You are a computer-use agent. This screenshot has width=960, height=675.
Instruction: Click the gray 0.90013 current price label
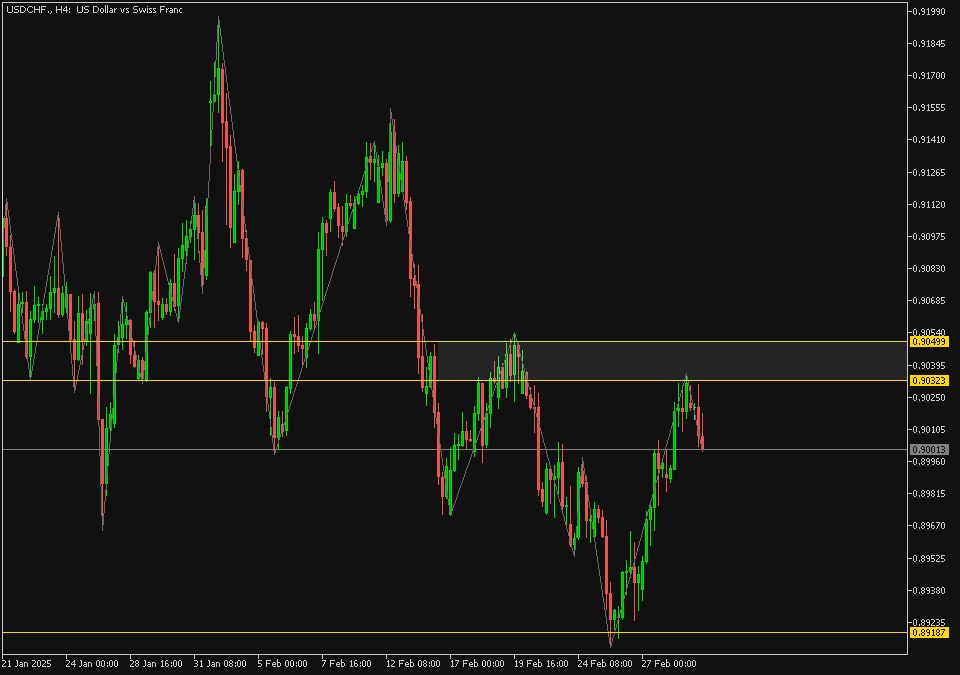[x=929, y=450]
